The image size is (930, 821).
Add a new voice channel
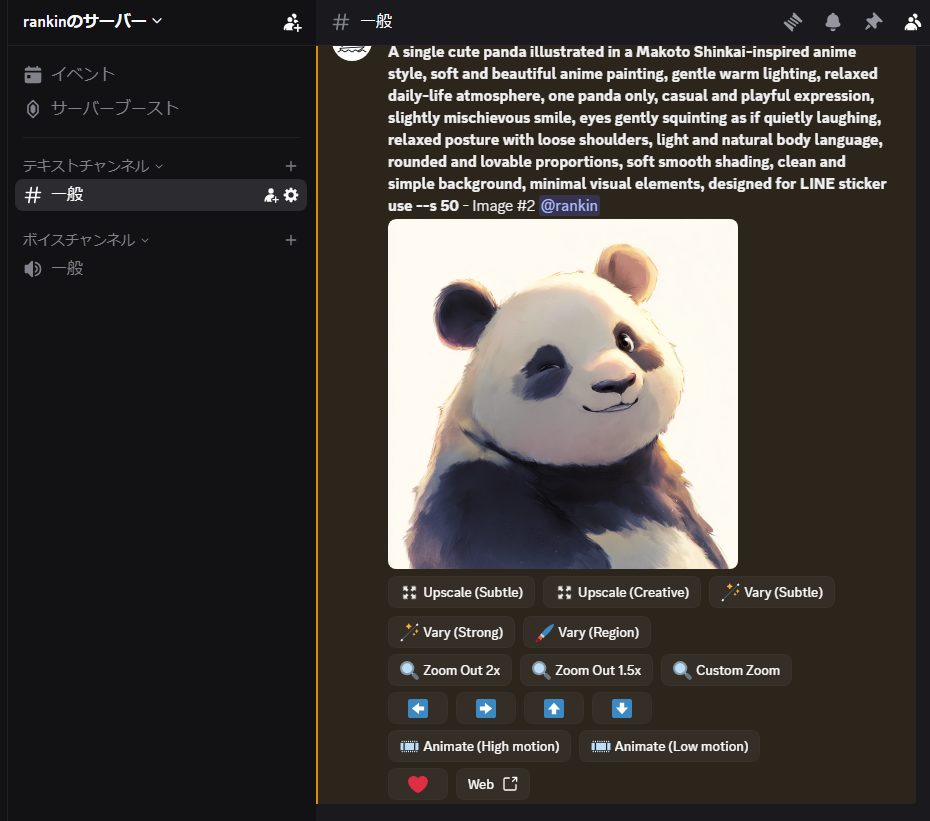click(291, 240)
